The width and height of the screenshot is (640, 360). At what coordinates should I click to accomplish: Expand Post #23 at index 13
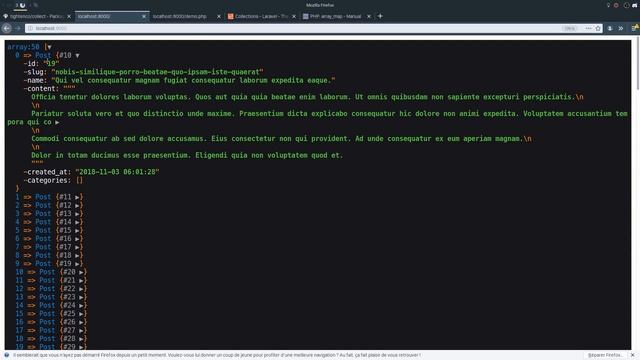point(81,297)
